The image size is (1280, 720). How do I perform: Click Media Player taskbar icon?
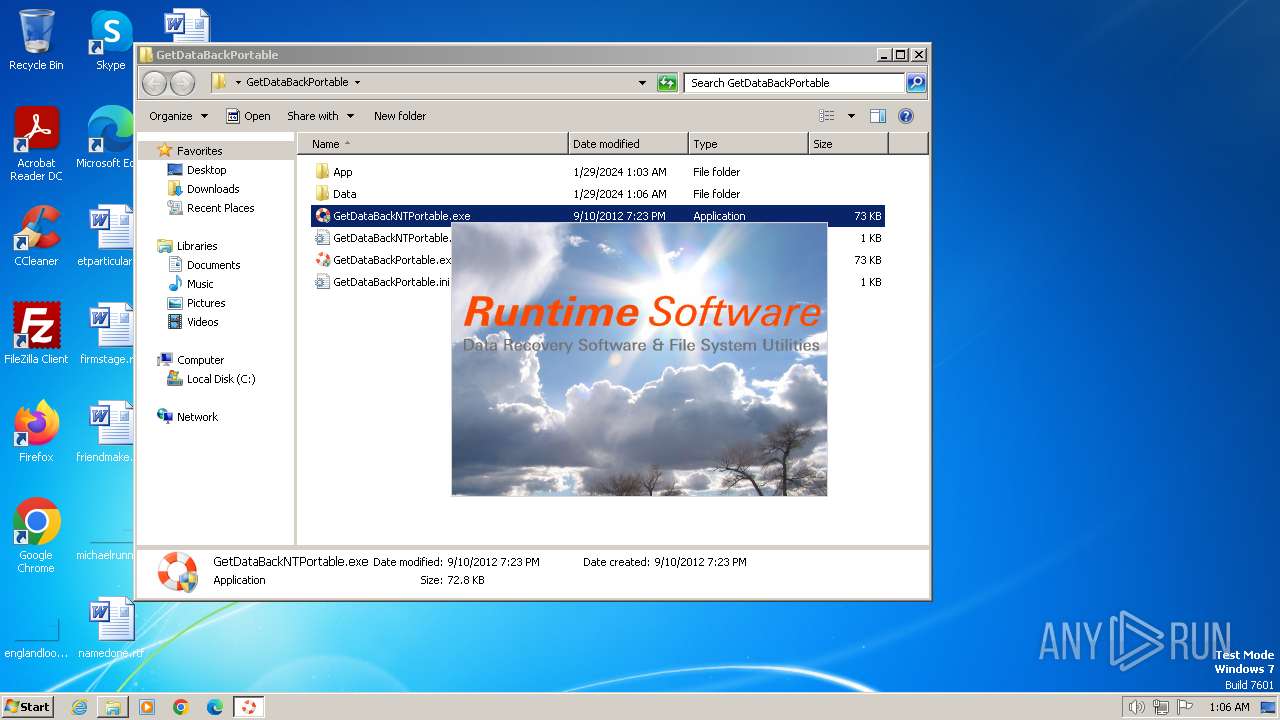point(147,707)
